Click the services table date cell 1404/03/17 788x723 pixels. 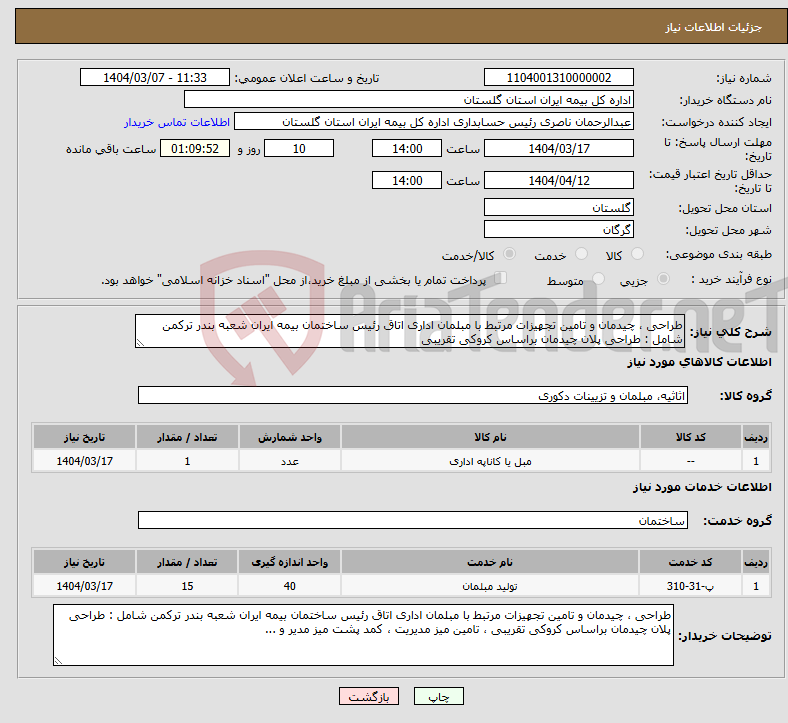84,586
